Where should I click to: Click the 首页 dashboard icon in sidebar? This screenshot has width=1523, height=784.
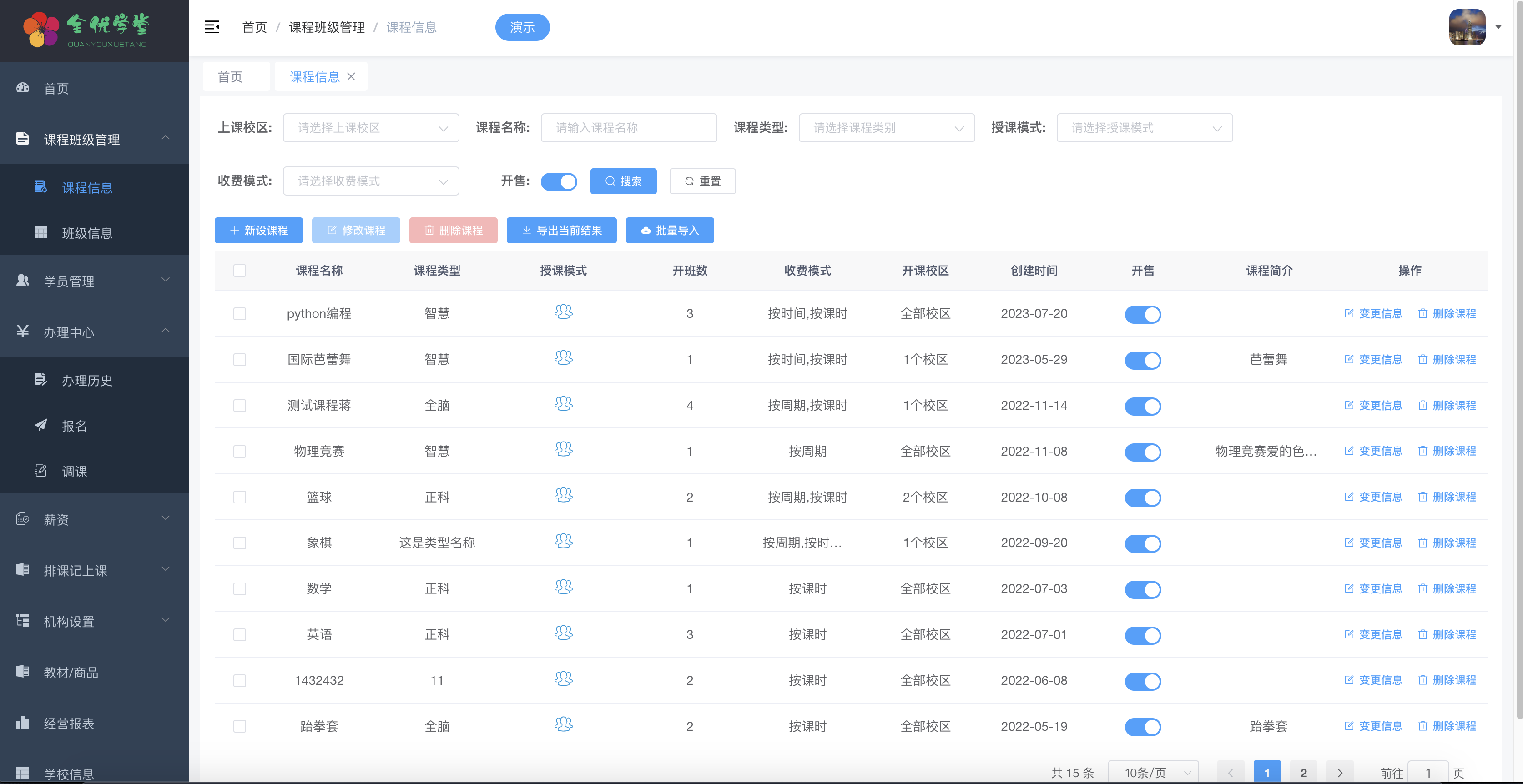[23, 88]
